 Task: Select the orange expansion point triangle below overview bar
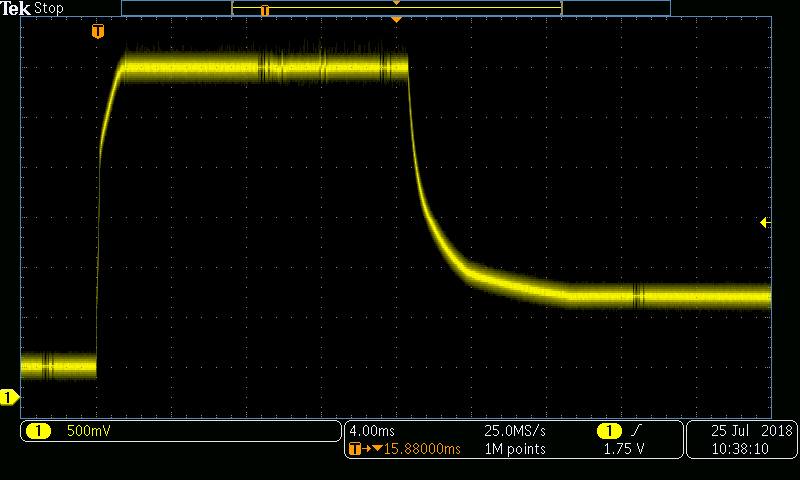pyautogui.click(x=397, y=20)
